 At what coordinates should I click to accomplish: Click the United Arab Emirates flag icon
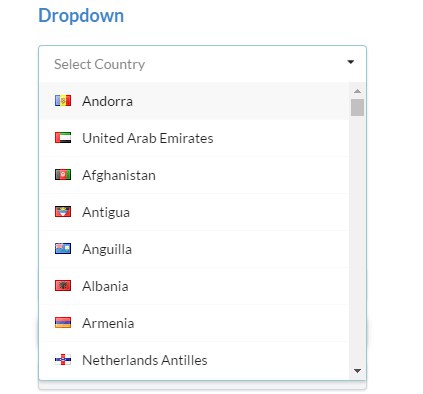tap(63, 138)
